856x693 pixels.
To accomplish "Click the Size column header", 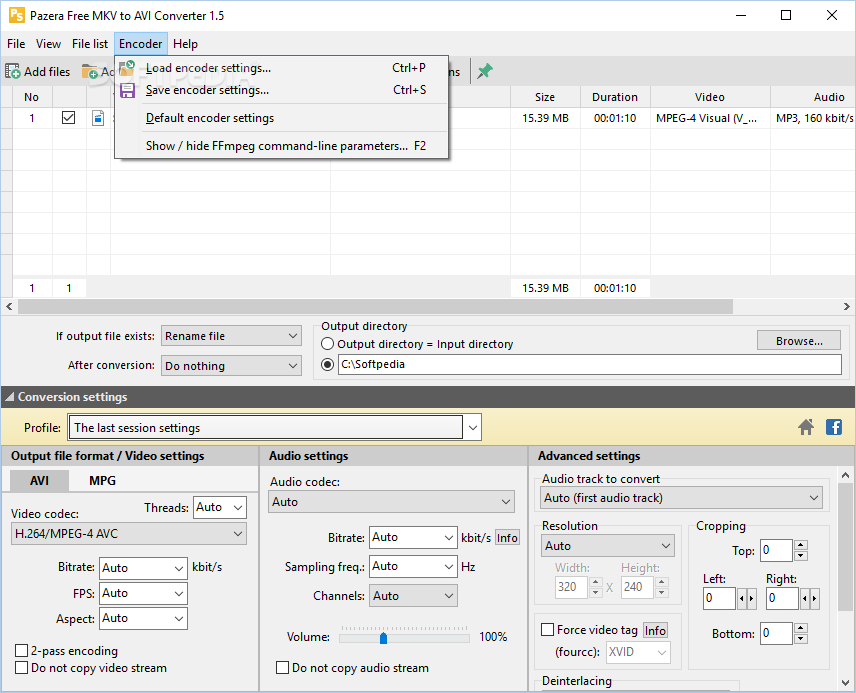I will click(x=545, y=97).
